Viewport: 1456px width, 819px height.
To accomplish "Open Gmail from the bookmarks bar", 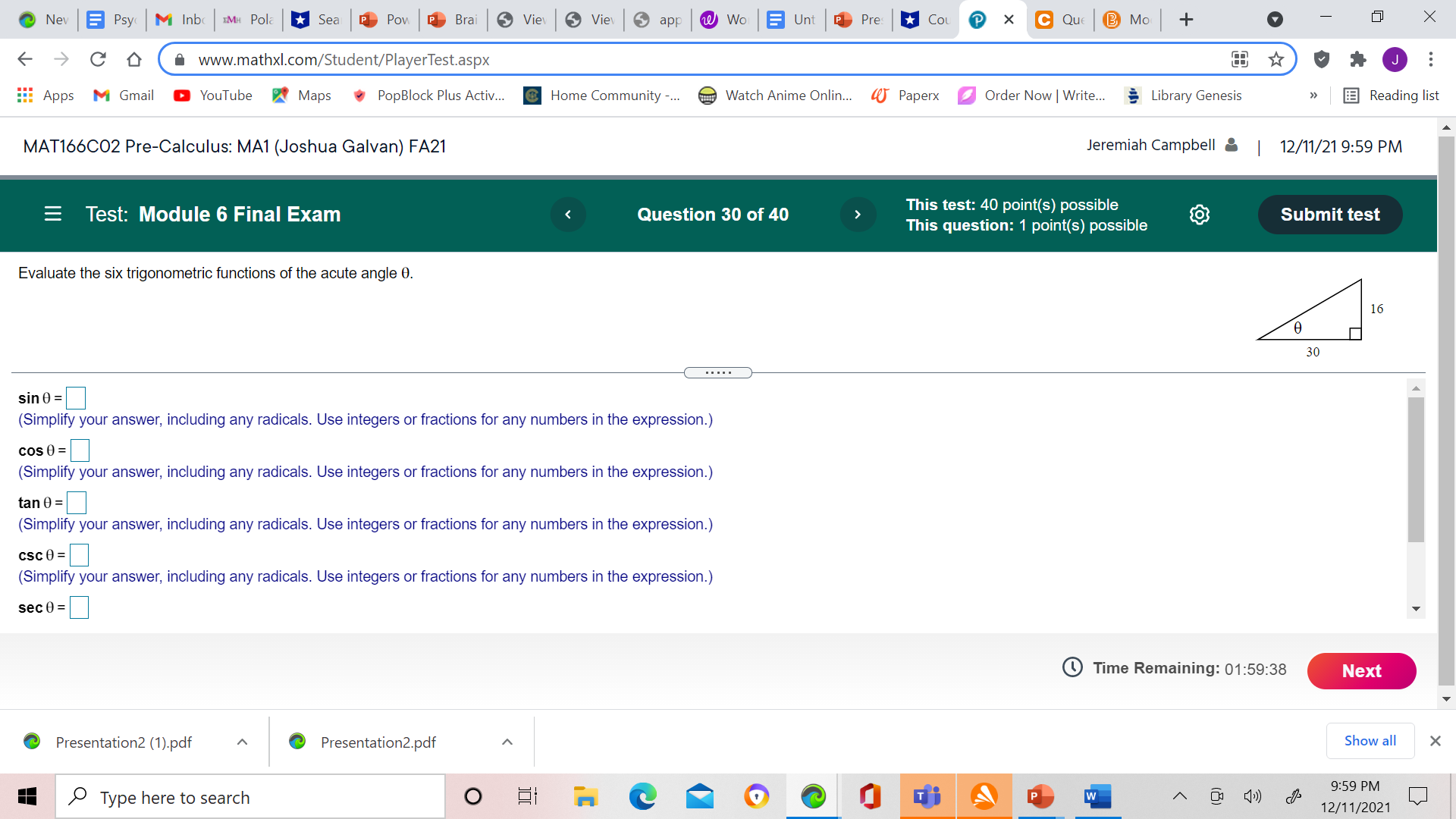I will (x=123, y=96).
